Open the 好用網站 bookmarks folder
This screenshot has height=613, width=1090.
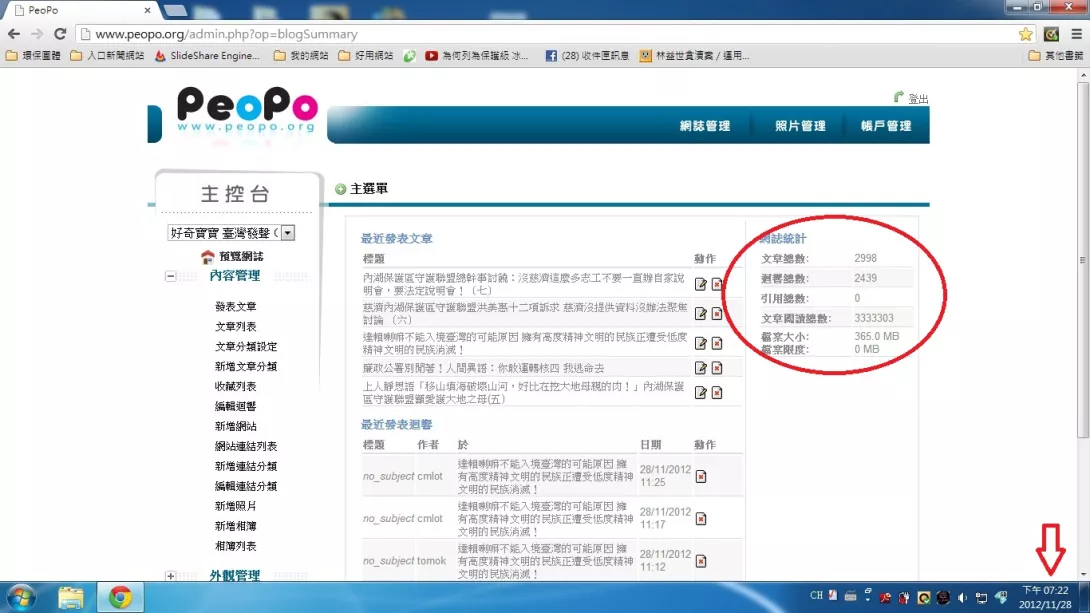(x=366, y=56)
